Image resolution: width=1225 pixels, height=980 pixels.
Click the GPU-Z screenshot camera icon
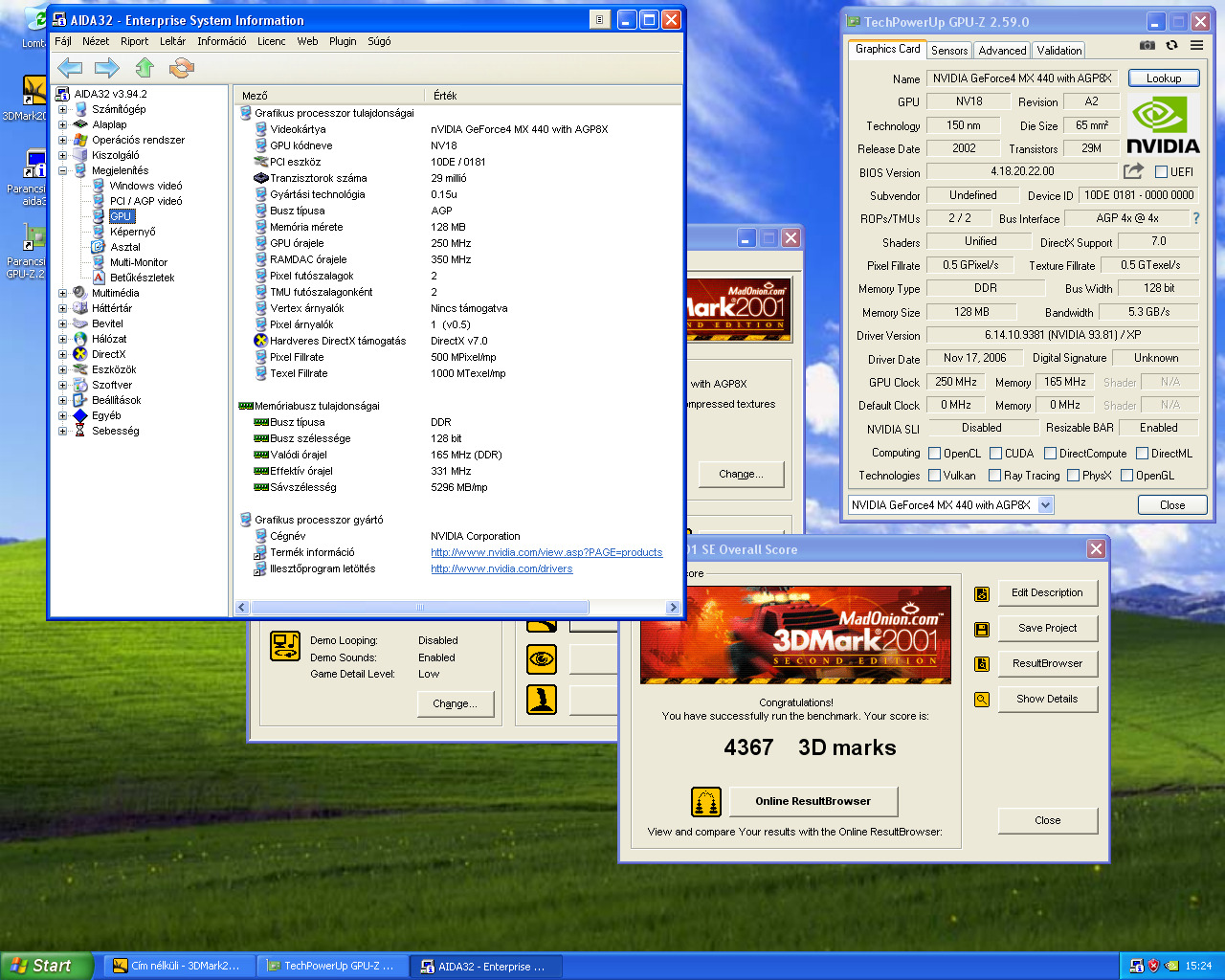(x=1147, y=45)
